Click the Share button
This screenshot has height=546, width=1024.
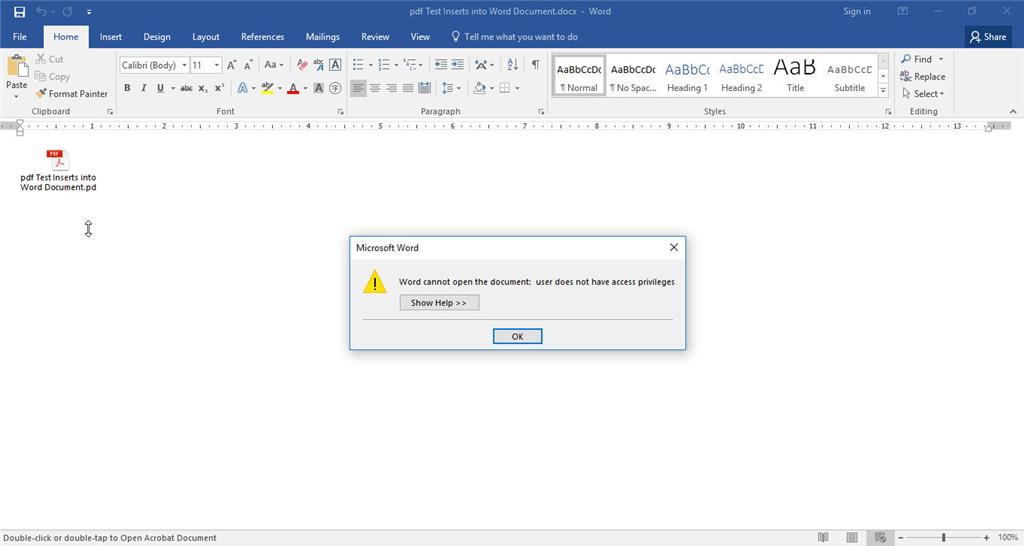point(987,37)
